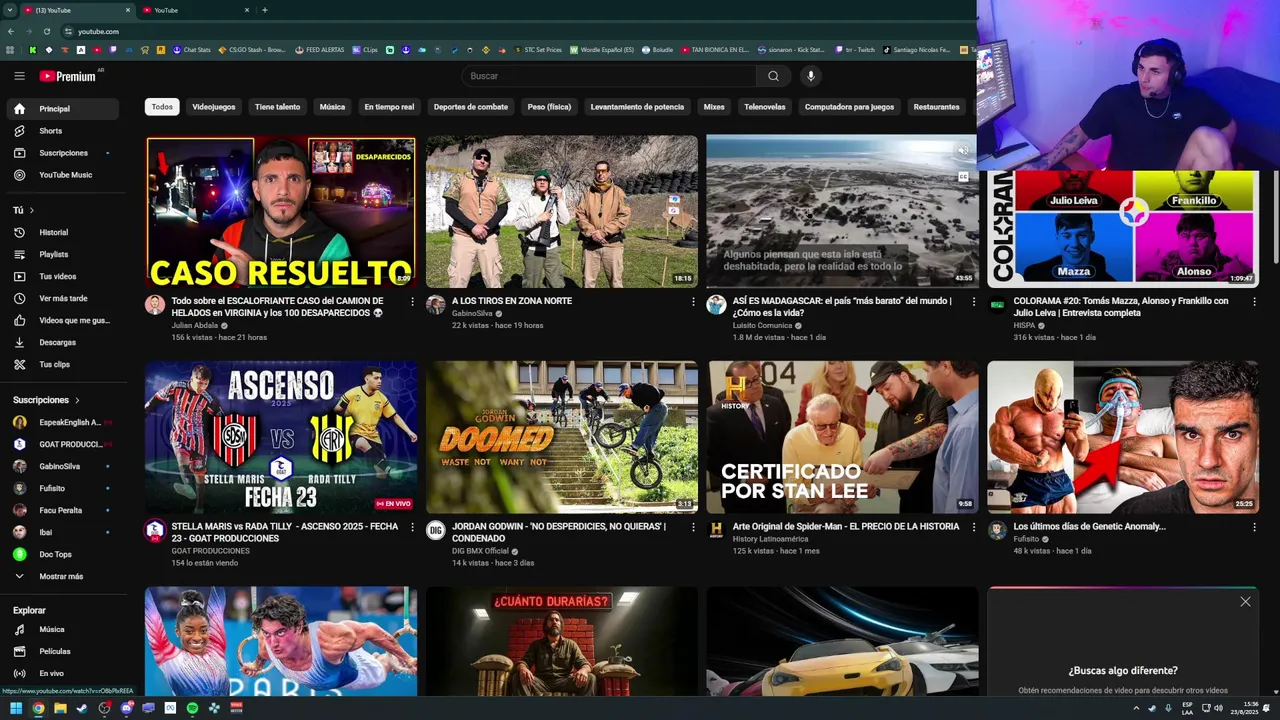Viewport: 1280px width, 720px height.
Task: Open Shorts in sidebar
Action: (x=64, y=131)
